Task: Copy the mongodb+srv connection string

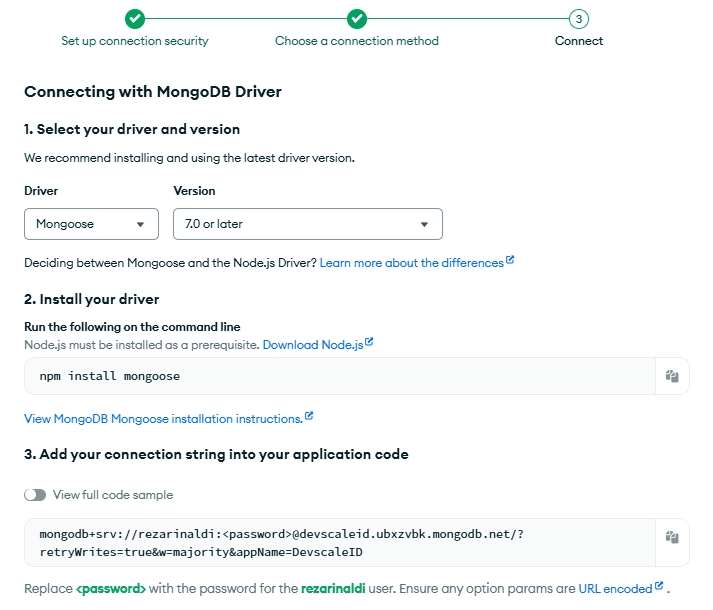Action: pyautogui.click(x=672, y=537)
